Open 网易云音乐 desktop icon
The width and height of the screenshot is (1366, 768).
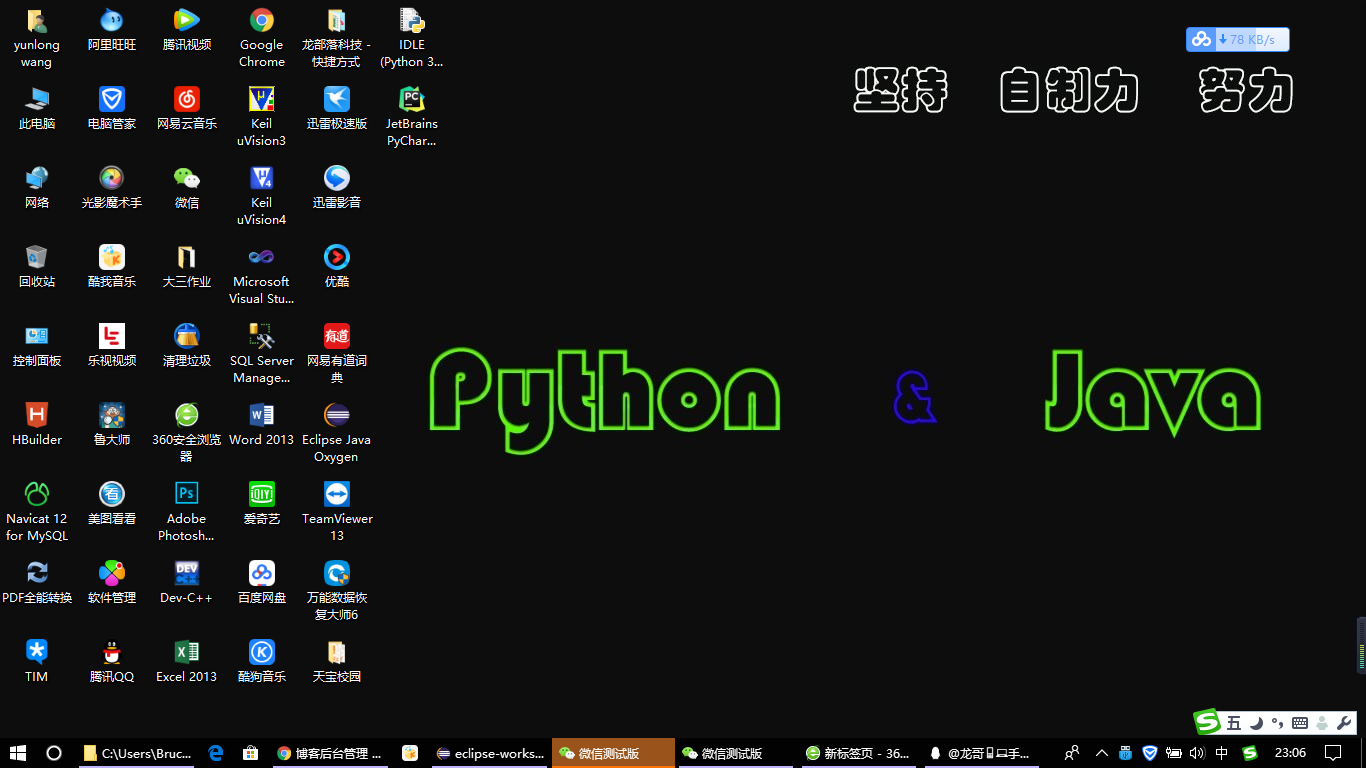point(187,109)
